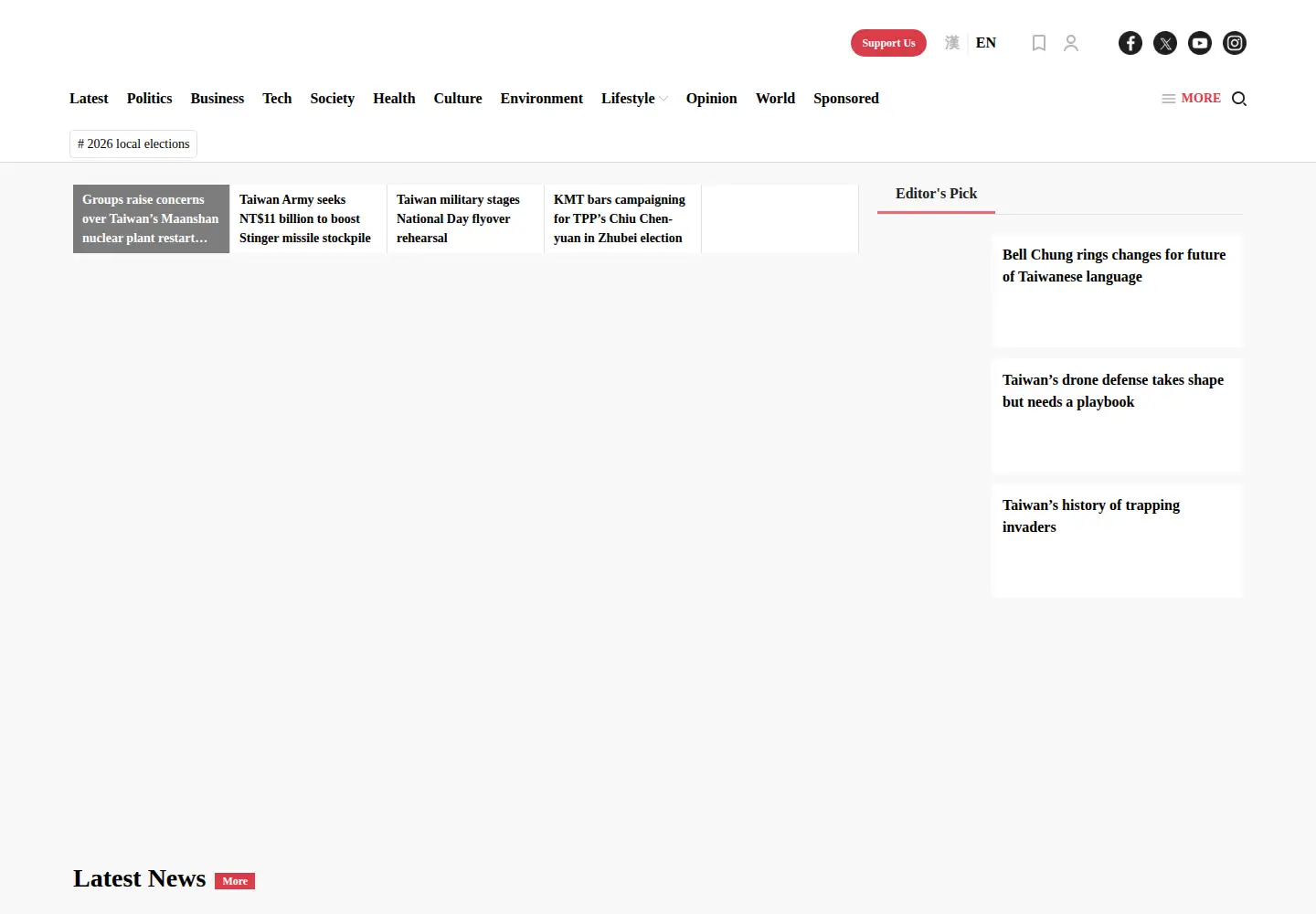Viewport: 1316px width, 914px height.
Task: Open the user account icon
Action: click(x=1071, y=43)
